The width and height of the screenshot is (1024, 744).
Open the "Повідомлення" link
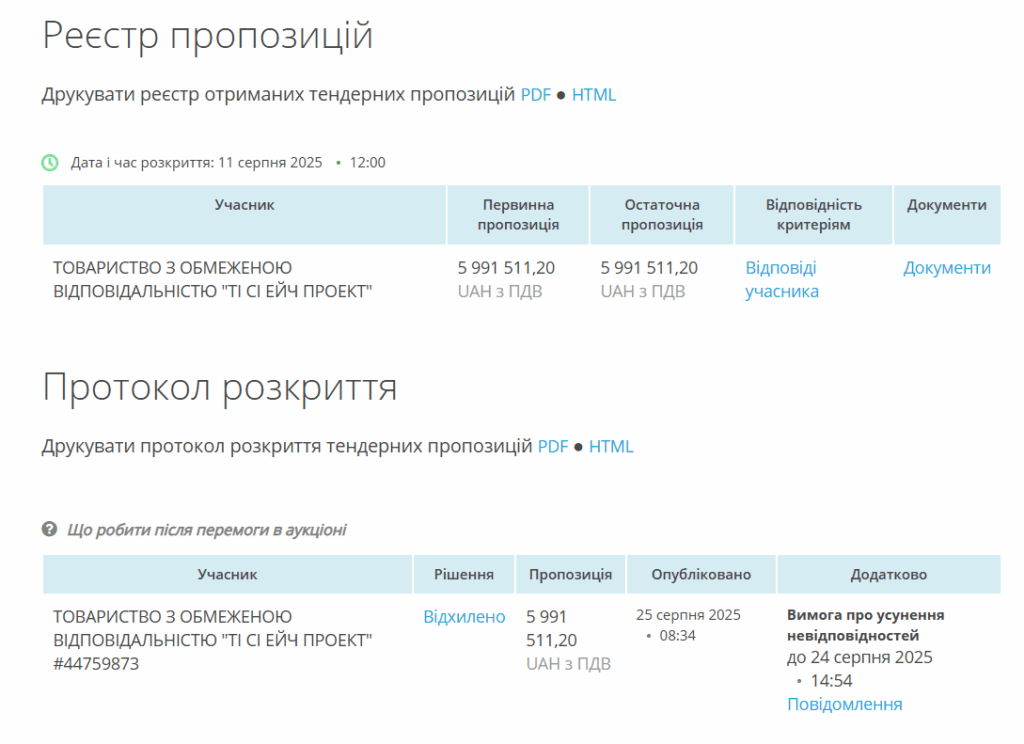[x=844, y=704]
